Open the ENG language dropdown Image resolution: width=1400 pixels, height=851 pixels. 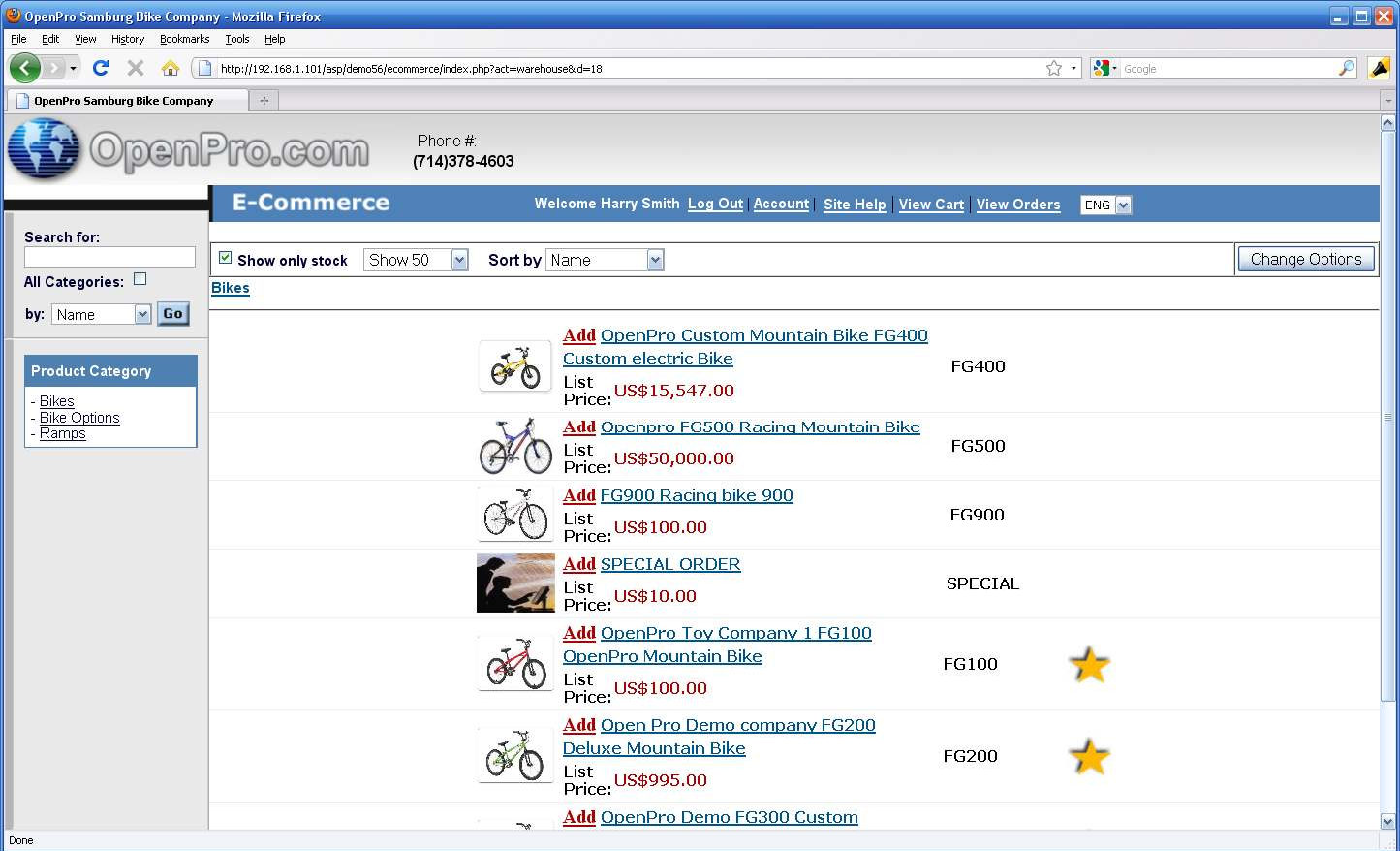(x=1105, y=205)
